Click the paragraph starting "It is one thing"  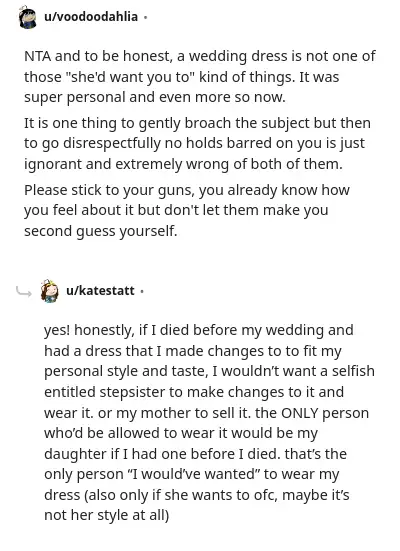pos(197,143)
